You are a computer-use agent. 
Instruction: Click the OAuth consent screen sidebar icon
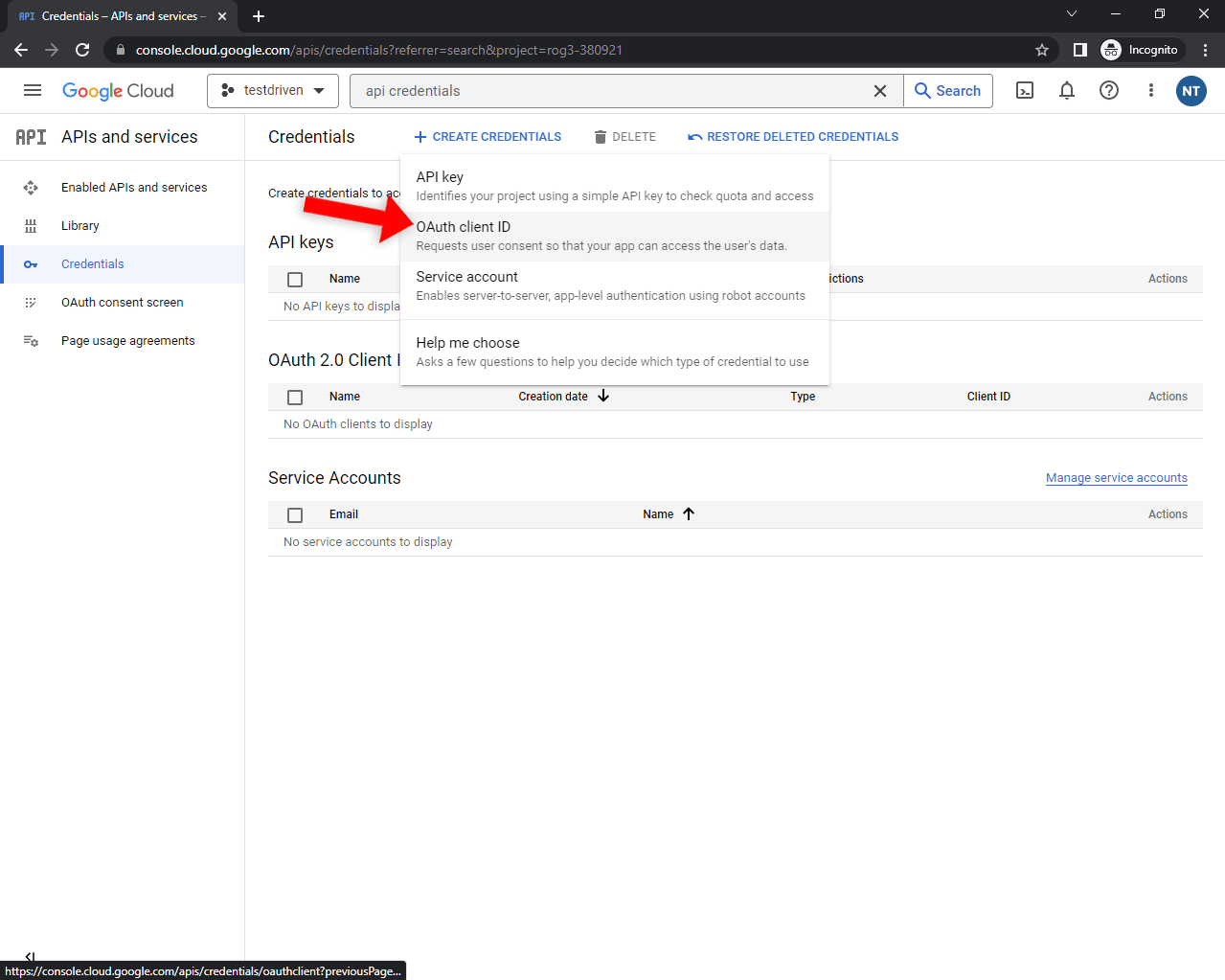click(31, 303)
